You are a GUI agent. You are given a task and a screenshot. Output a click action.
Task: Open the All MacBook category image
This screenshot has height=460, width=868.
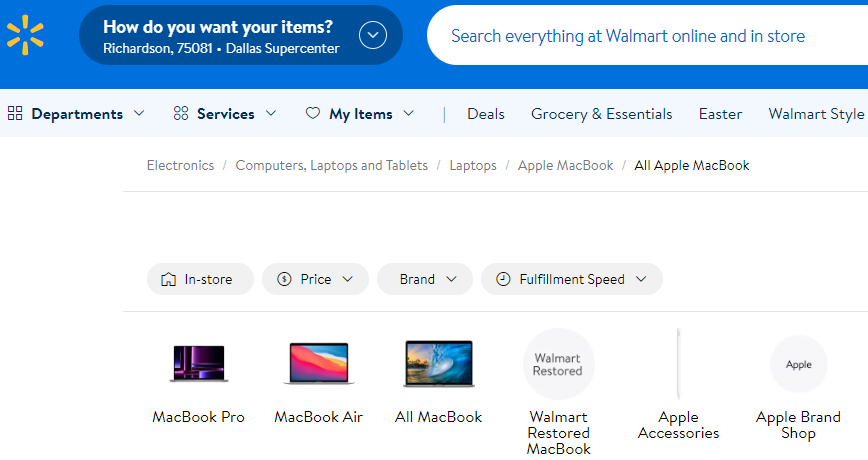coord(438,364)
